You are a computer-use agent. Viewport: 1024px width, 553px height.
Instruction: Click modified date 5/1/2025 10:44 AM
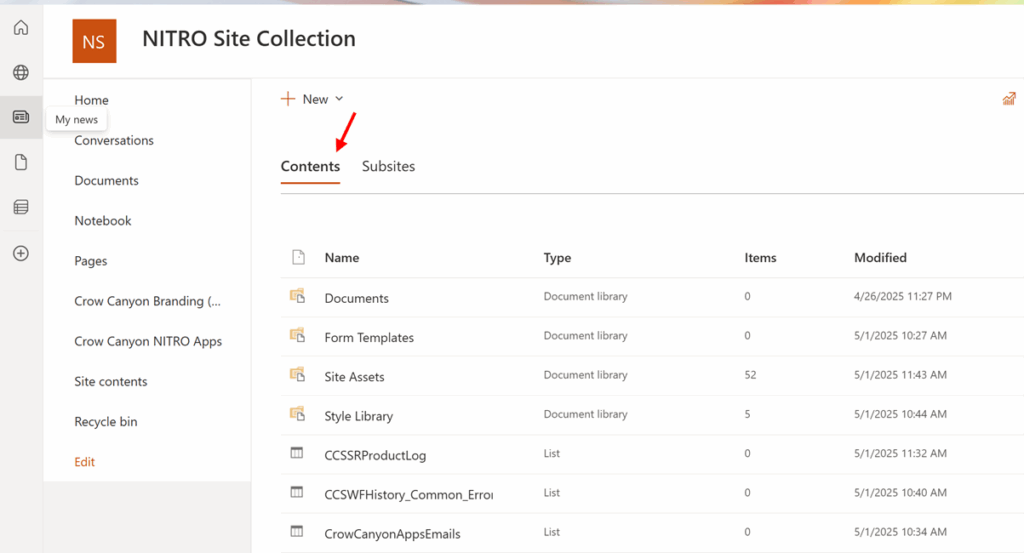[900, 414]
